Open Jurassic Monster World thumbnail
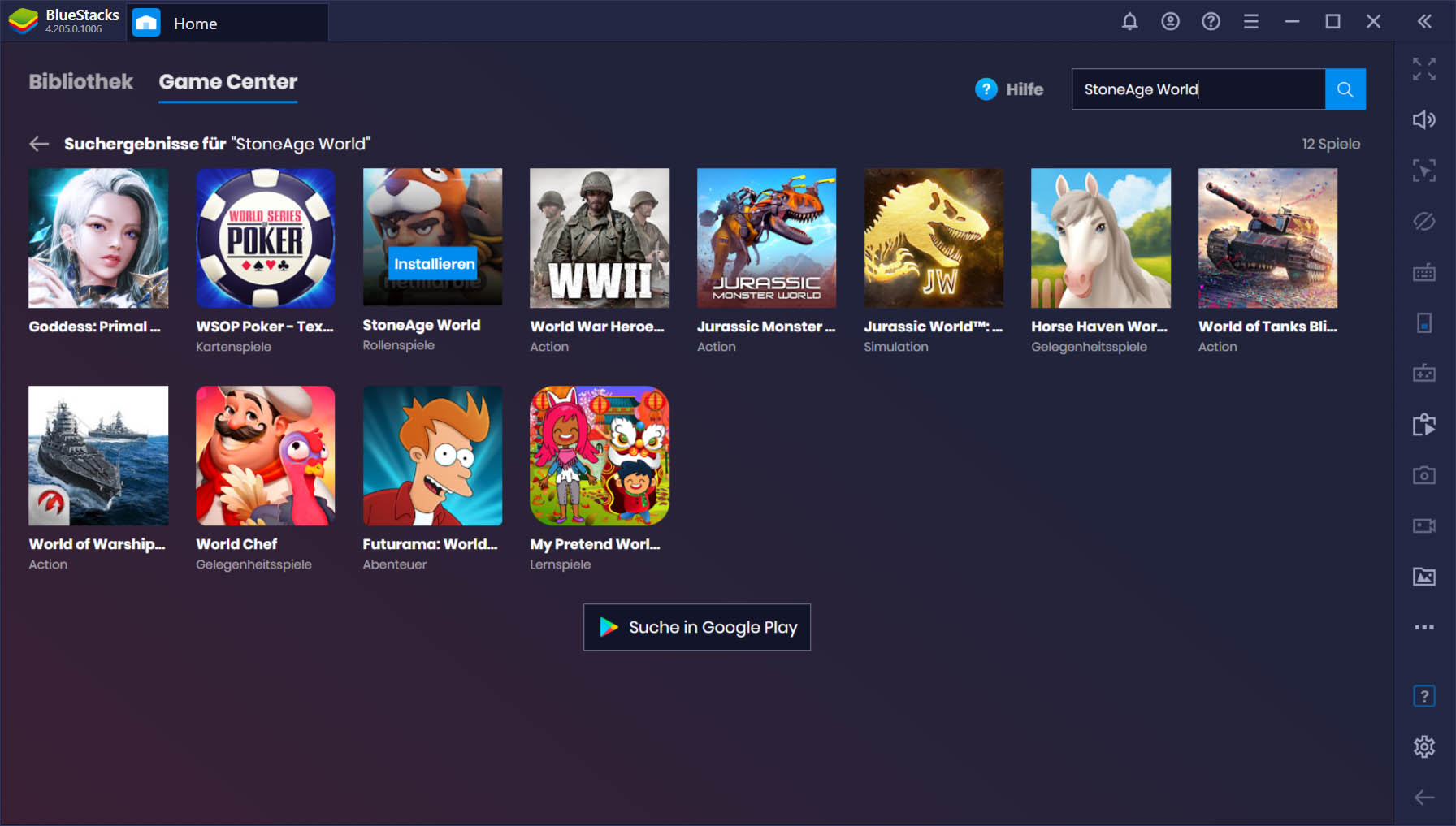1456x826 pixels. 767,238
